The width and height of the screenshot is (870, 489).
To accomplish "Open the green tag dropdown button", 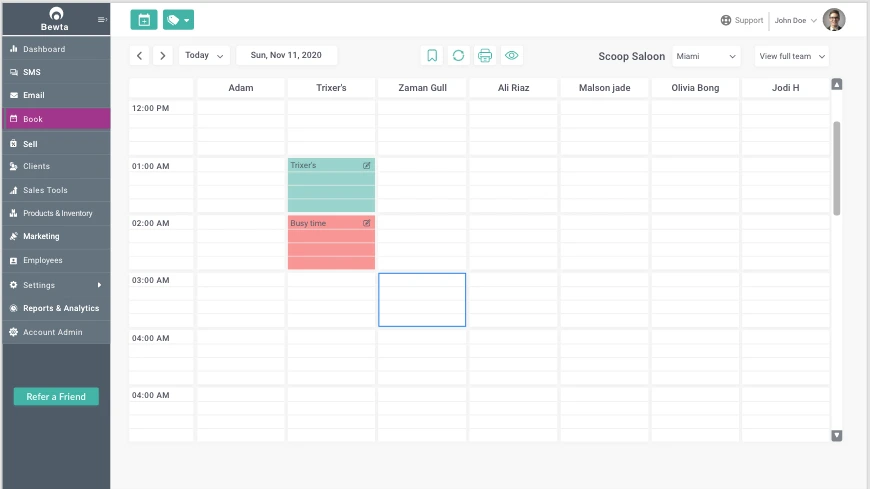I will click(x=178, y=20).
